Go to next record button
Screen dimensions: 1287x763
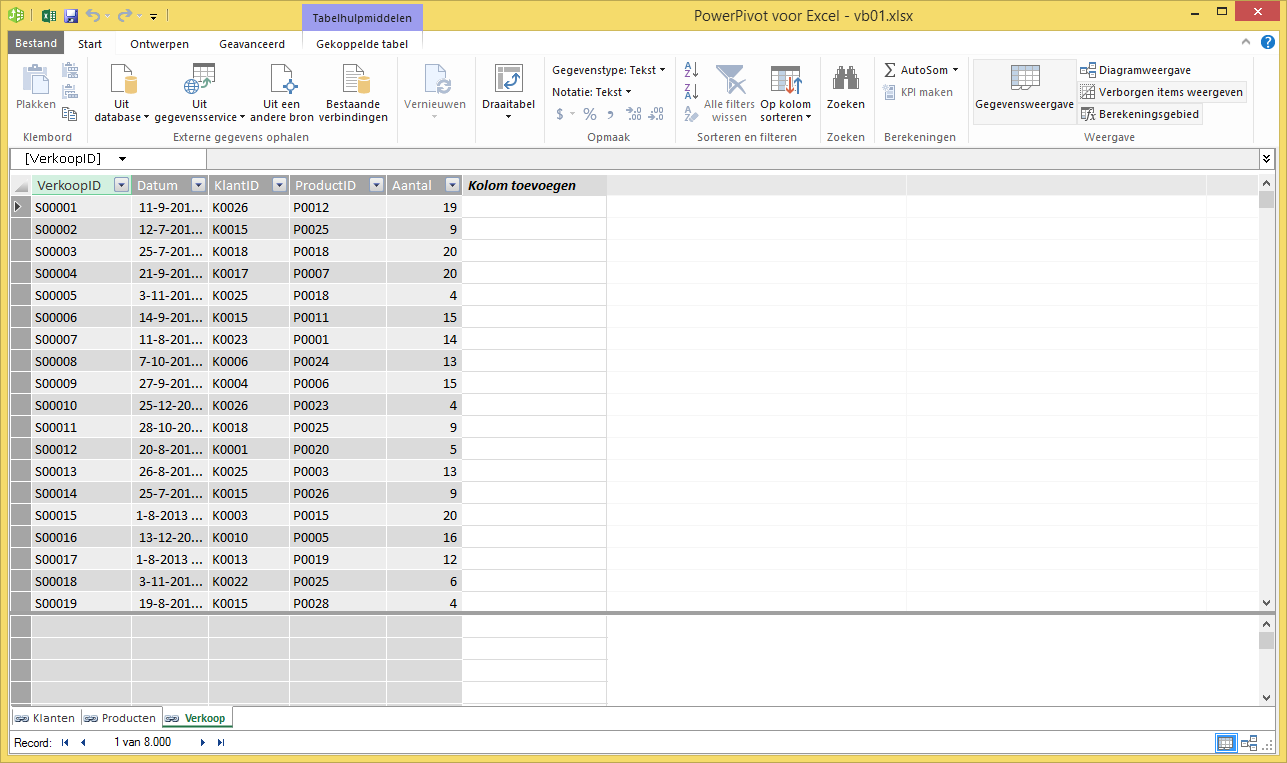point(203,743)
